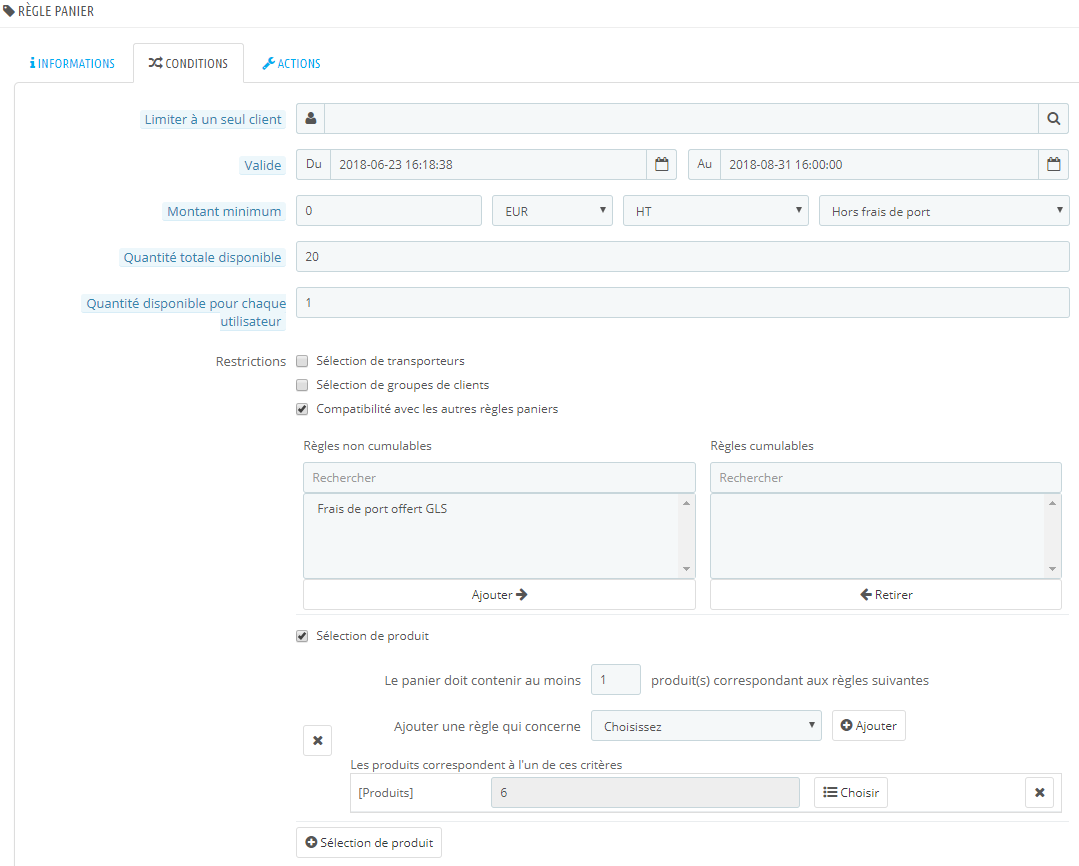This screenshot has width=1079, height=866.
Task: Add a new Sélection de produit group
Action: [x=369, y=843]
